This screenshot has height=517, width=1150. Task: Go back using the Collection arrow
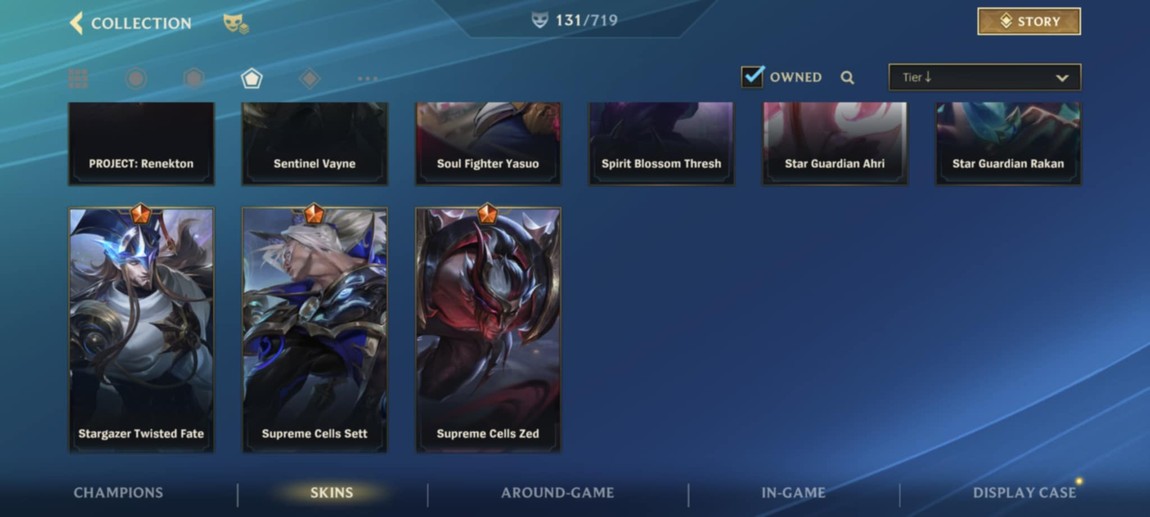76,23
